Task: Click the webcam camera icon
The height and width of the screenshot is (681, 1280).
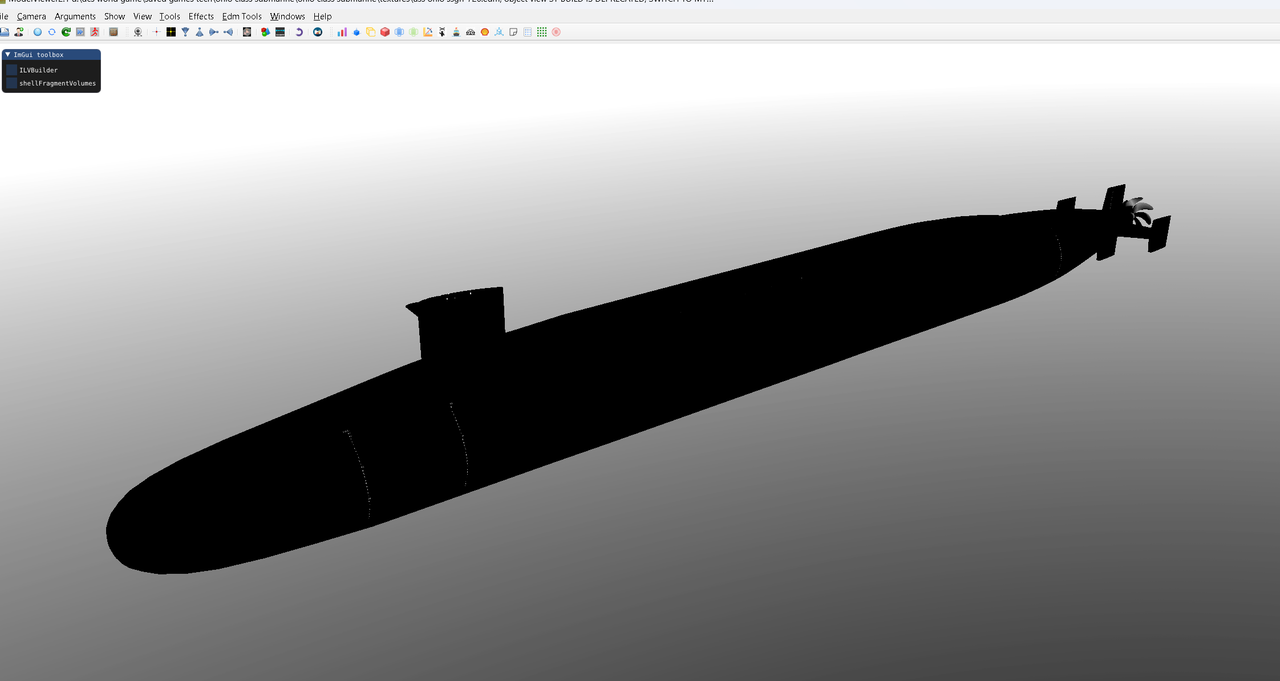Action: tap(138, 32)
